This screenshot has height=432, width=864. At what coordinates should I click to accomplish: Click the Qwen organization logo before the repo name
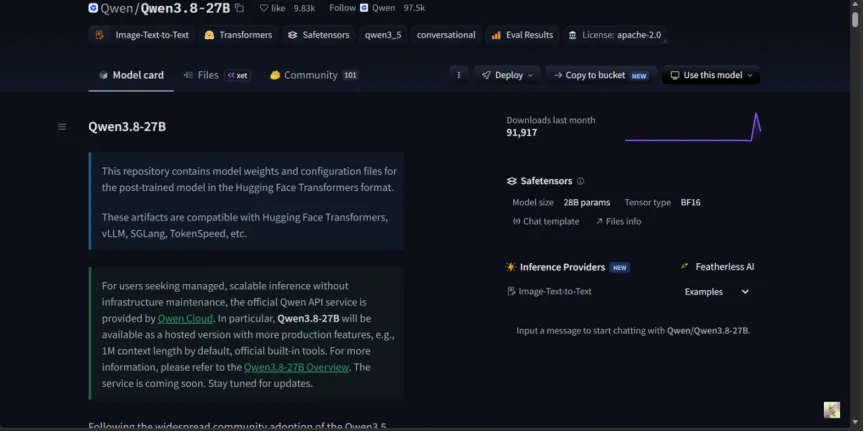(x=93, y=8)
